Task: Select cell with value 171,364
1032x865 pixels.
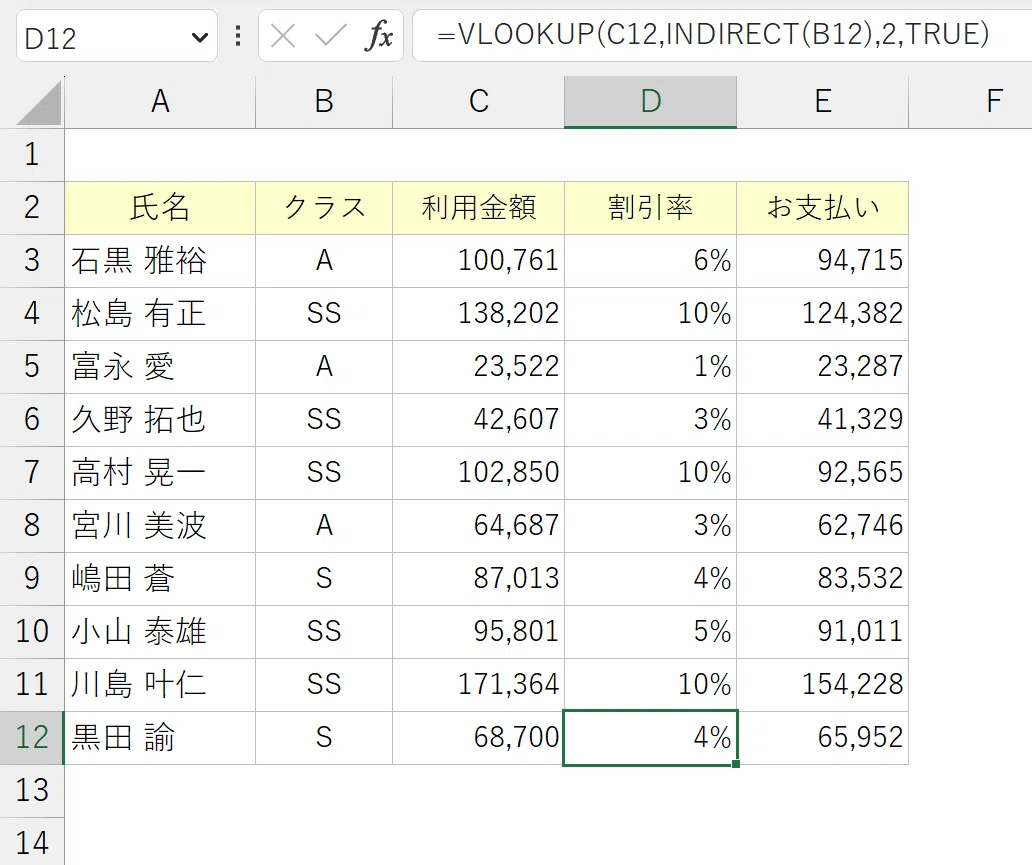Action: (x=478, y=685)
